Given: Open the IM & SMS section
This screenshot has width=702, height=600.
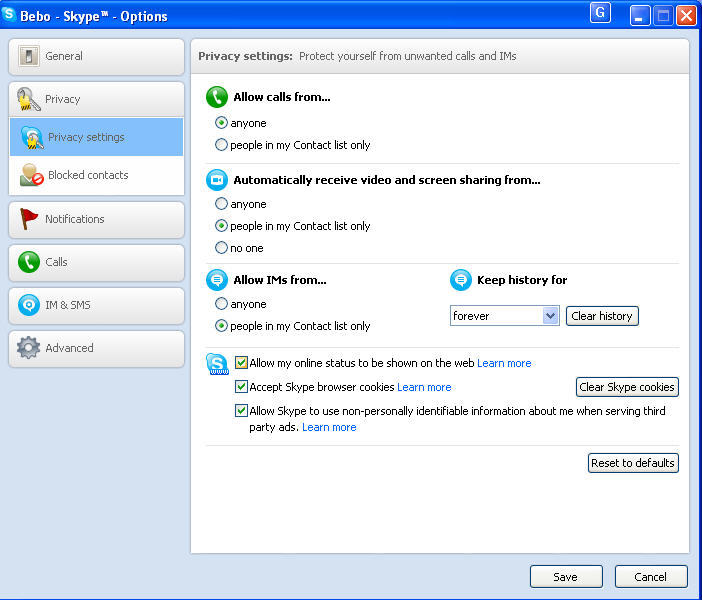Looking at the screenshot, I should pos(96,305).
